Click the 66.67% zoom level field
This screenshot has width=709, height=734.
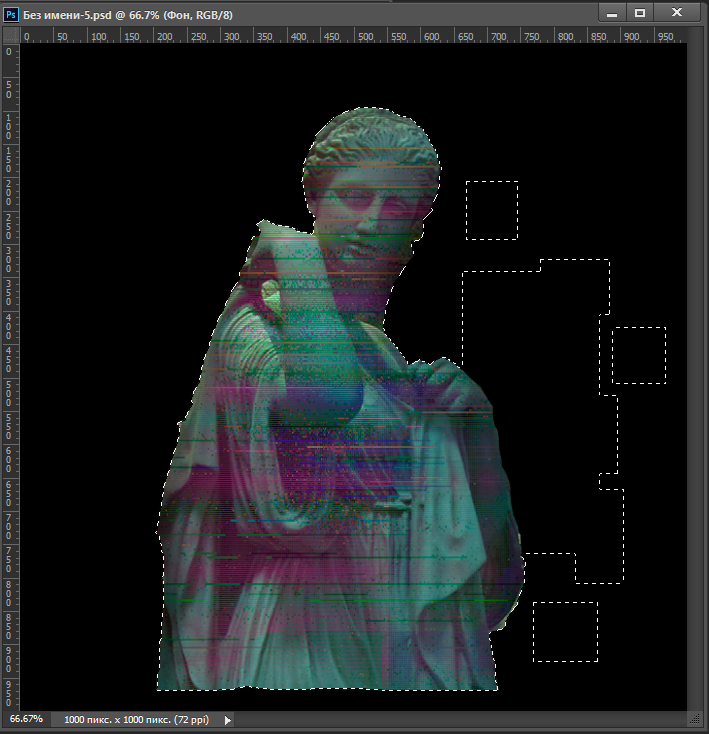pos(26,719)
